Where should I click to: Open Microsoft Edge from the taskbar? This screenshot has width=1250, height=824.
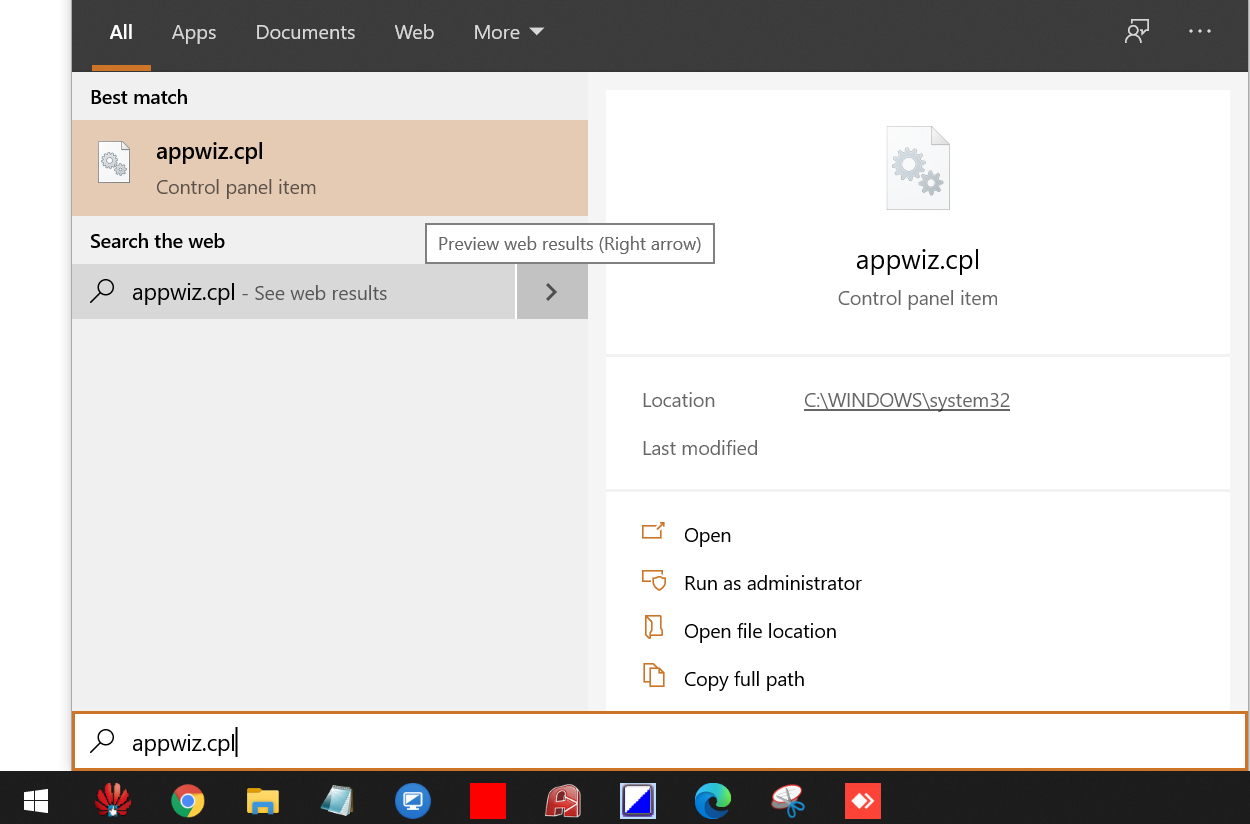coord(712,800)
